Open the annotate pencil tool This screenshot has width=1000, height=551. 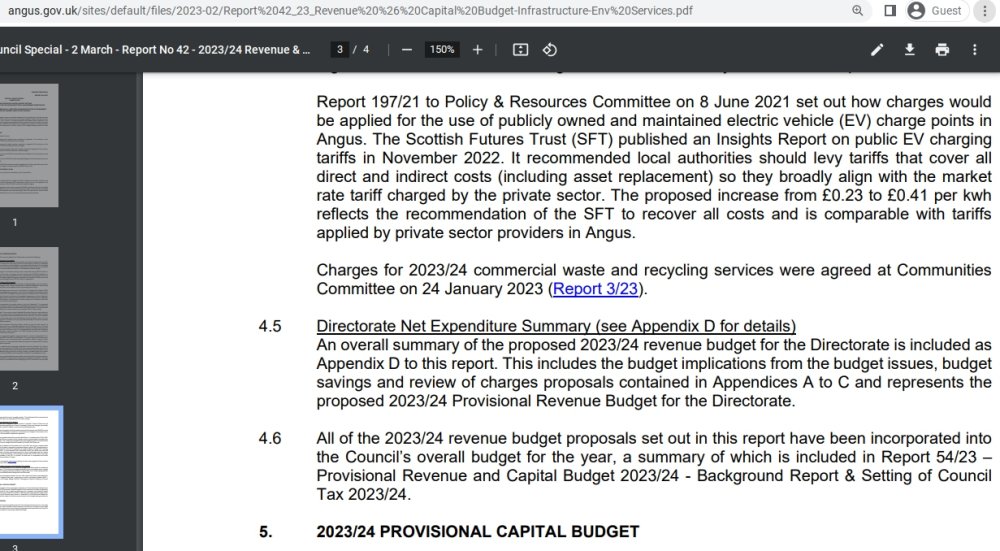(877, 50)
